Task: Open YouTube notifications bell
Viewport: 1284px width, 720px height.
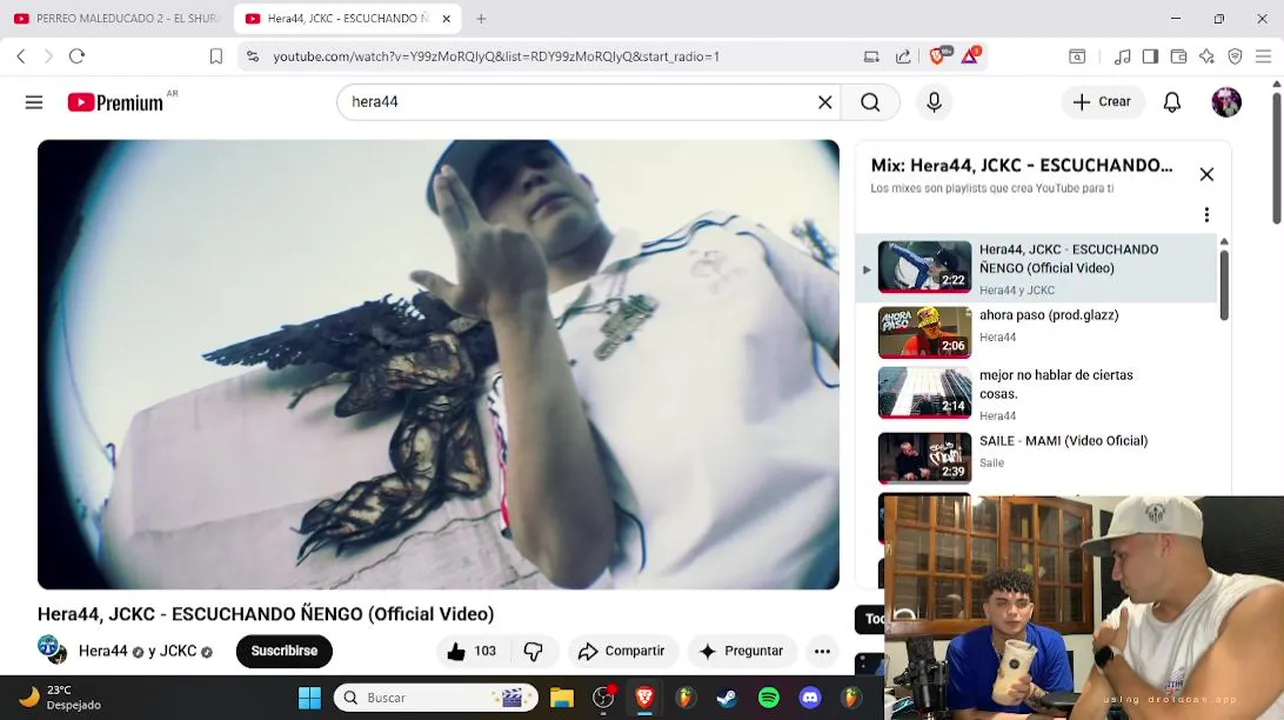Action: click(1172, 102)
